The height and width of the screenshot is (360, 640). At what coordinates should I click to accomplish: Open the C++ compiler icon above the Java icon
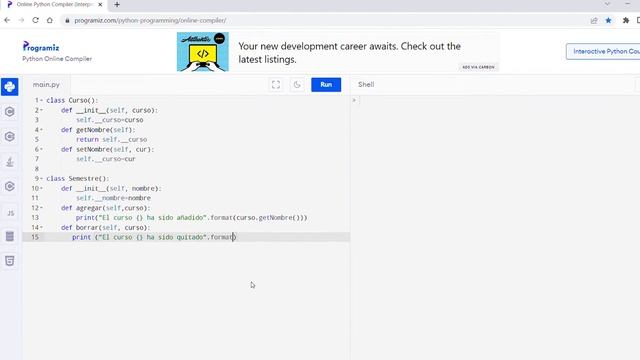[9, 137]
